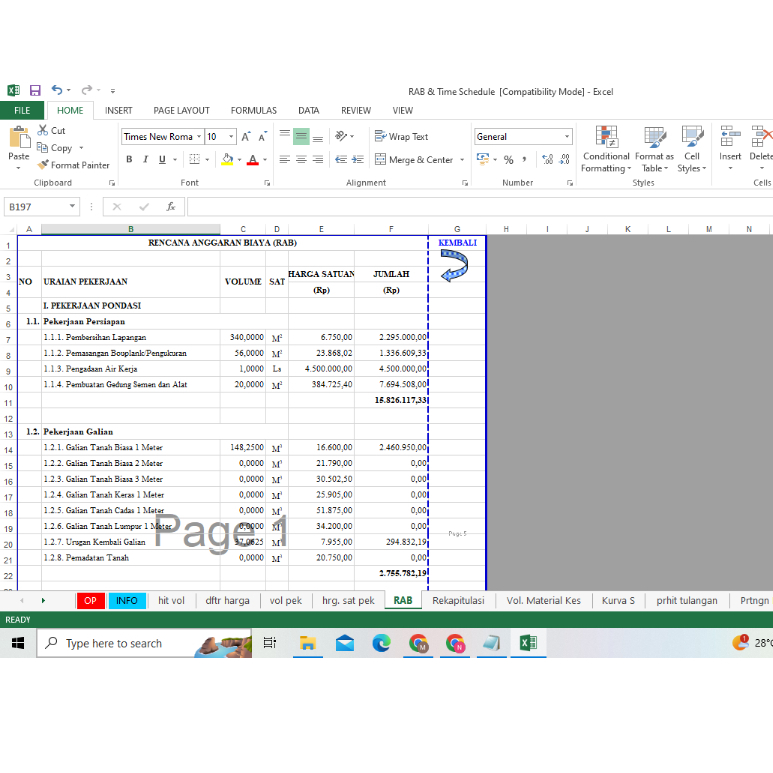Image resolution: width=773 pixels, height=773 pixels.
Task: Open the FORMULAS ribbon tab
Action: click(253, 111)
